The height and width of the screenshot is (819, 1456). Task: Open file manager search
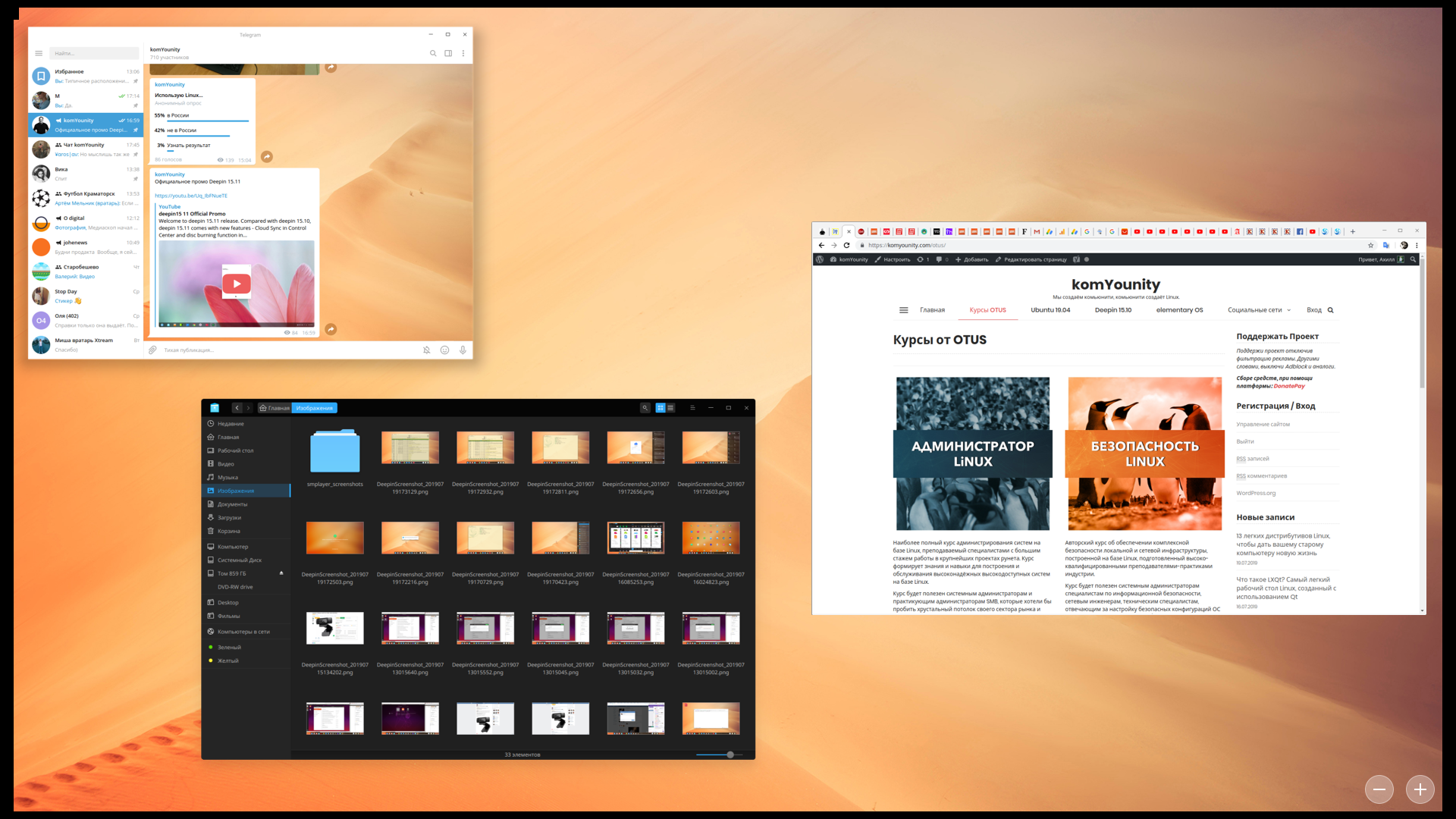pyautogui.click(x=645, y=408)
